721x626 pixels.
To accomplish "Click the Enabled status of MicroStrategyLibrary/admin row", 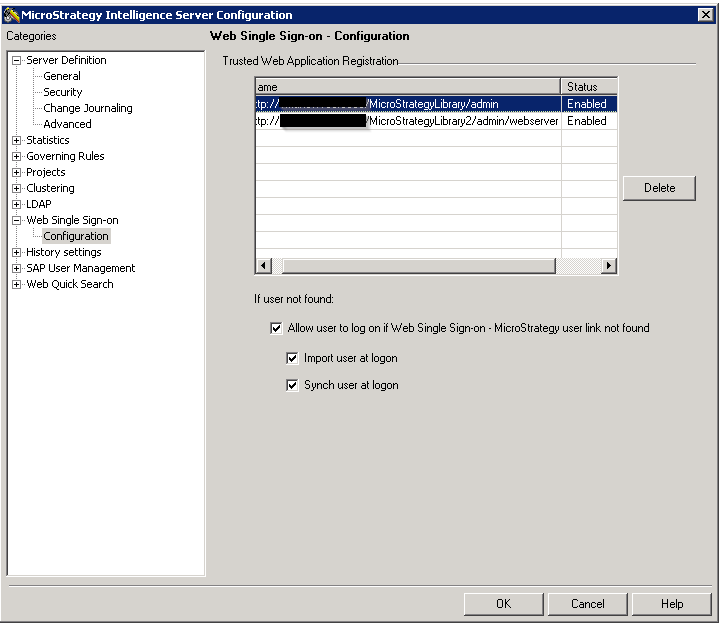I will point(587,104).
